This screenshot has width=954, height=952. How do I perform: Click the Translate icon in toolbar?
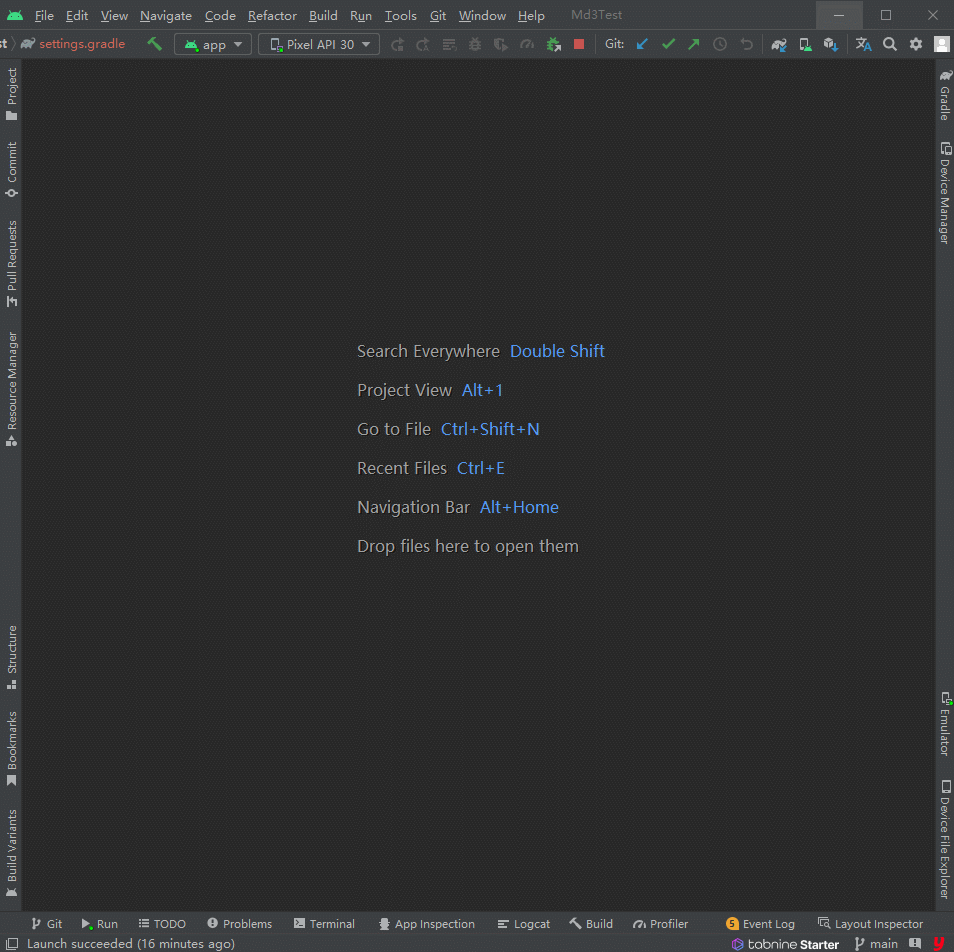click(863, 44)
